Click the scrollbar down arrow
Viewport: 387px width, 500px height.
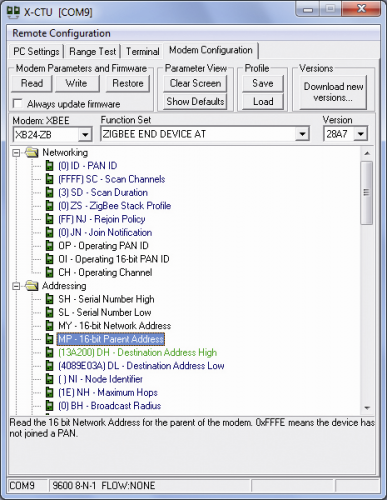coord(367,407)
